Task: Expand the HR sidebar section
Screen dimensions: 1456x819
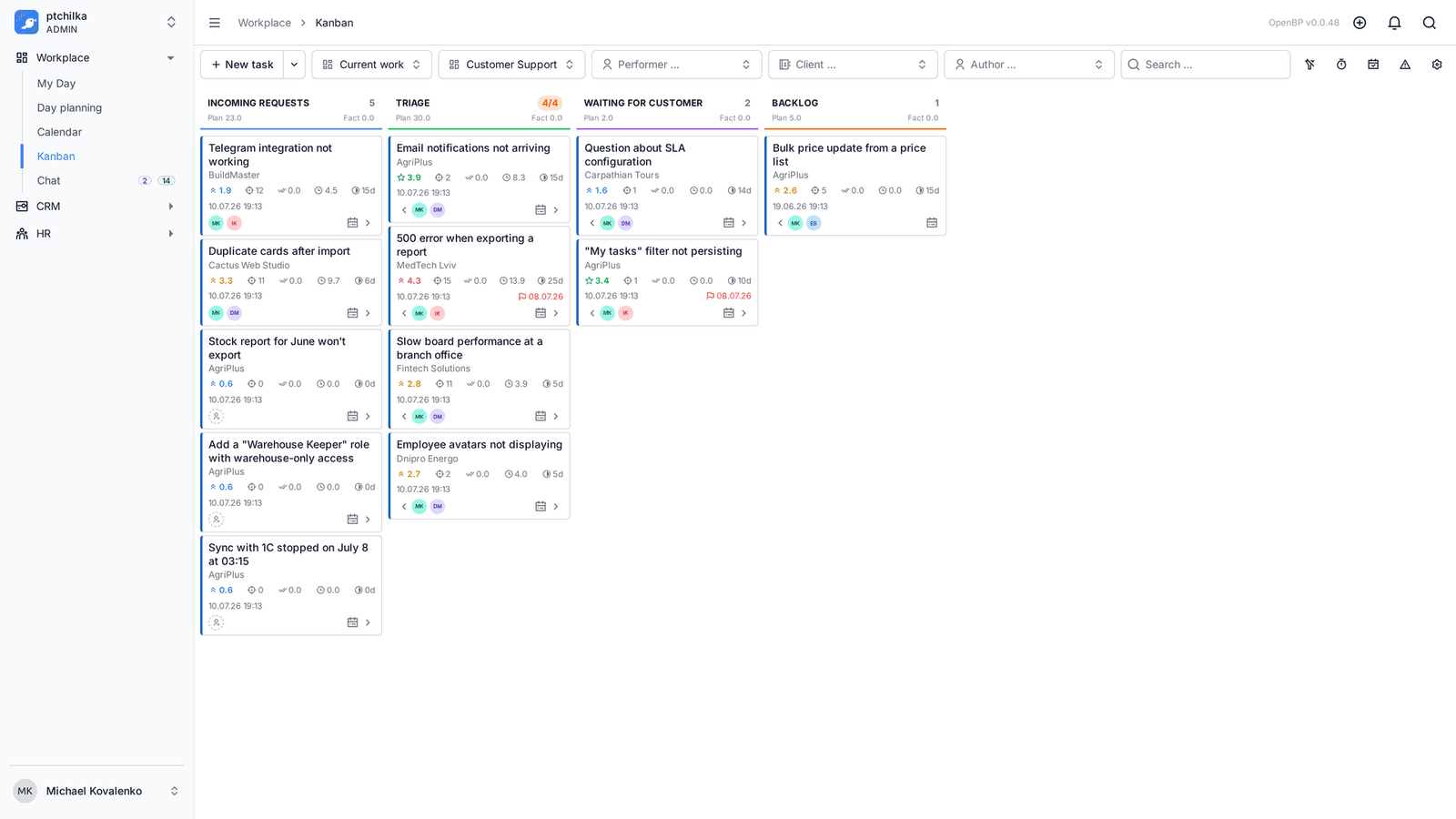Action: tap(170, 234)
